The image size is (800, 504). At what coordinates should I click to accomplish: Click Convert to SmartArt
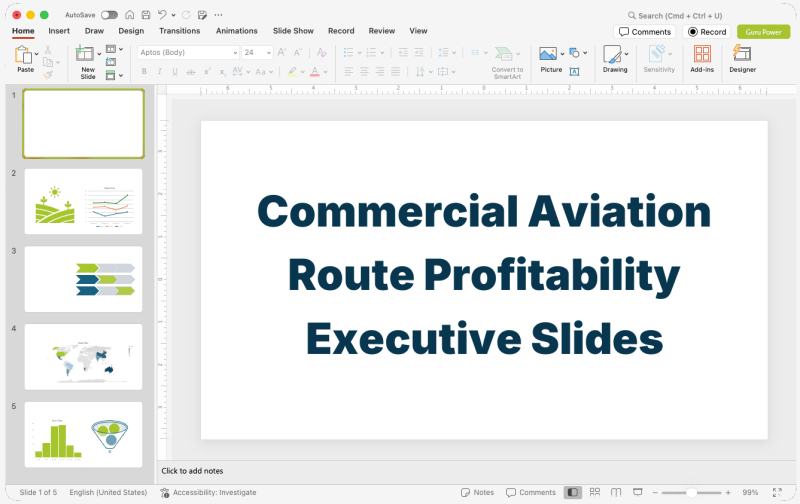507,62
